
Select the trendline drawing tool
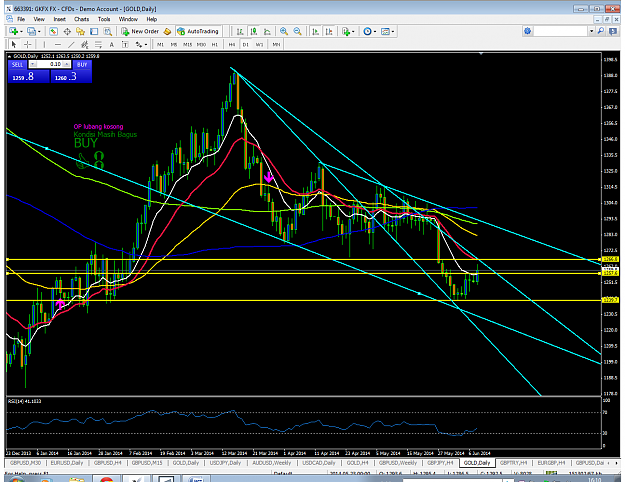71,44
